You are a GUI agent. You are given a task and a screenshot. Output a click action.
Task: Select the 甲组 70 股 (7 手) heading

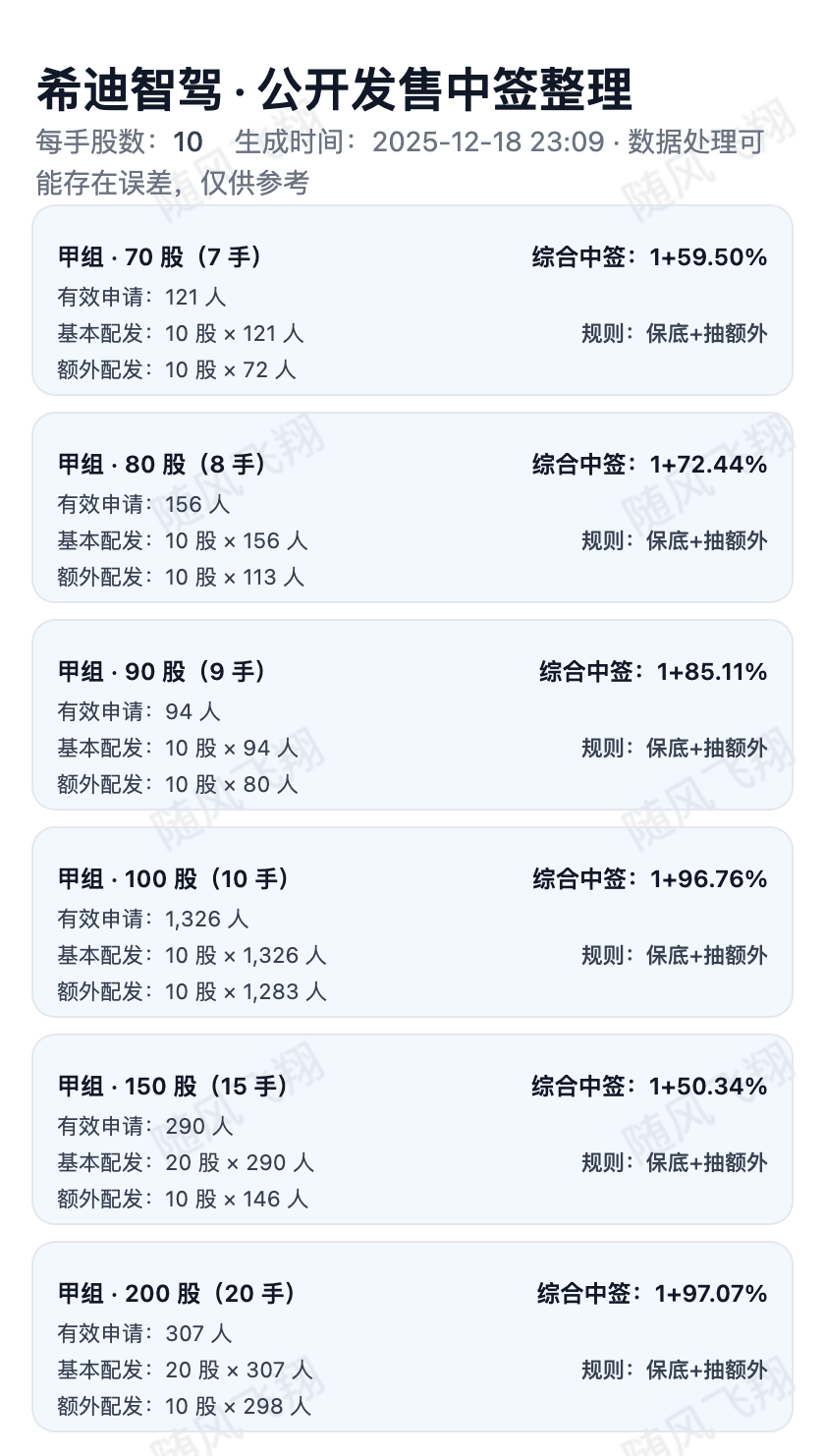coord(160,257)
